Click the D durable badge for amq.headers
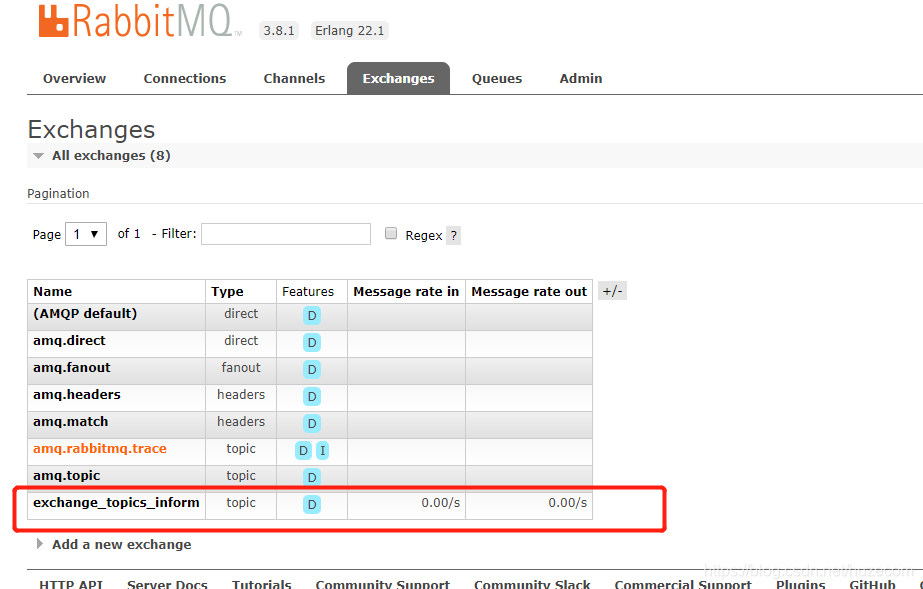 [312, 397]
